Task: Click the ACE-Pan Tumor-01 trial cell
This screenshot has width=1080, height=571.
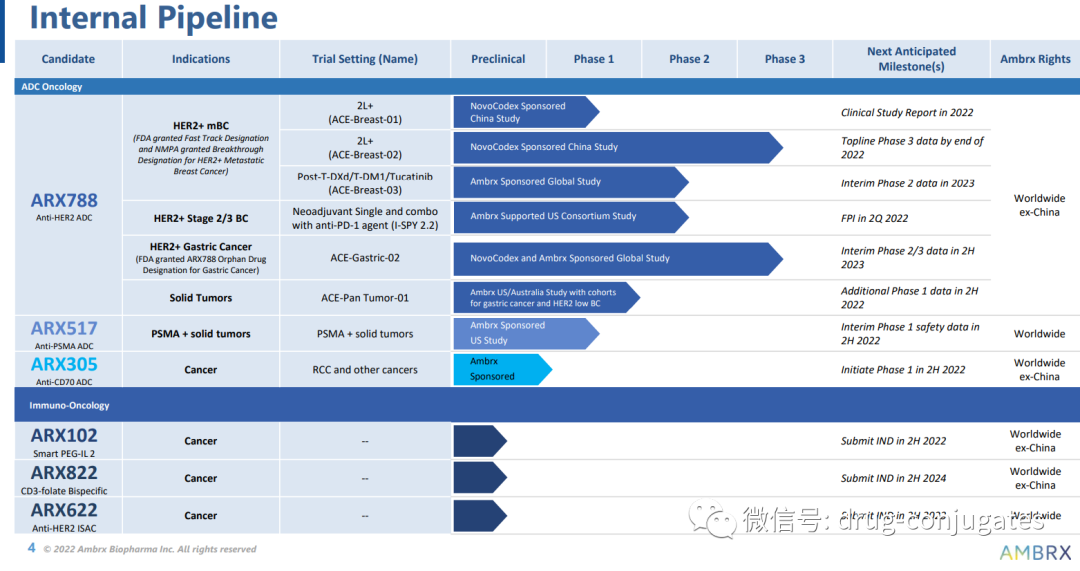Action: click(x=365, y=298)
